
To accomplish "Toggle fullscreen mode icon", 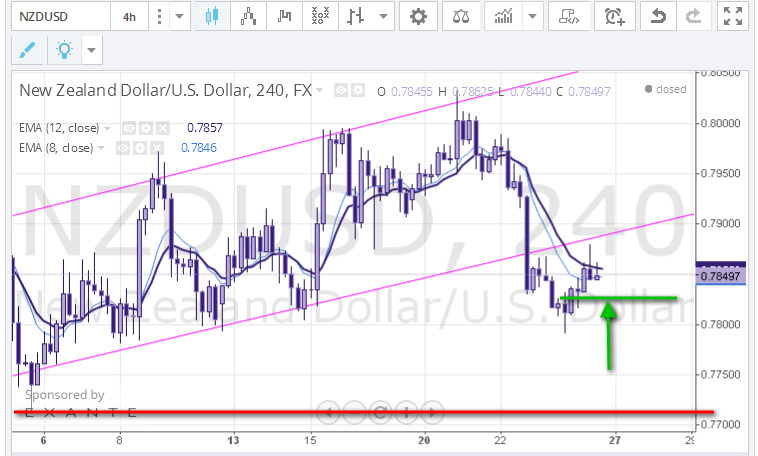I will point(733,16).
